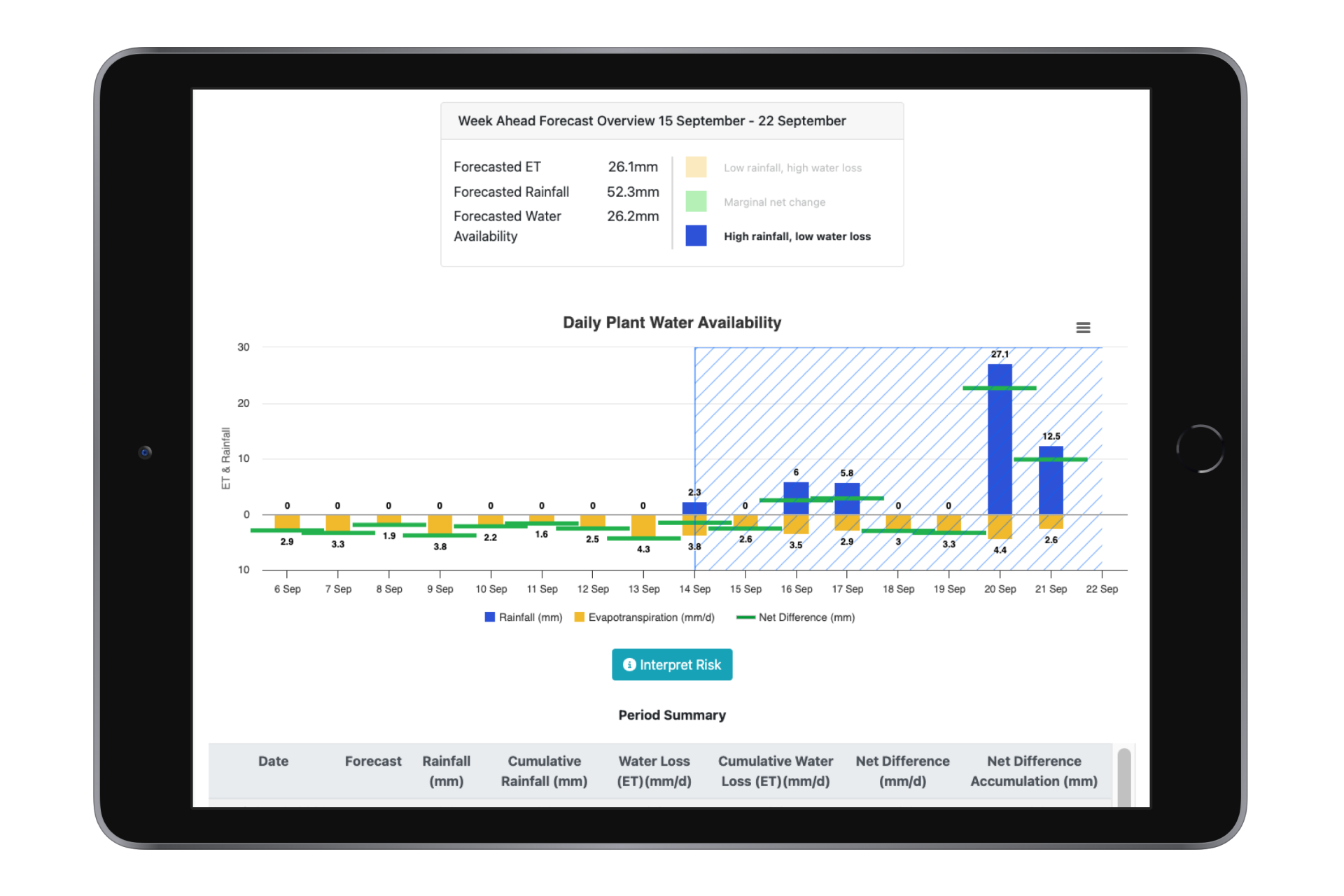Expand the chart menu to show download options
Viewport: 1344px width, 896px height.
click(x=1083, y=327)
